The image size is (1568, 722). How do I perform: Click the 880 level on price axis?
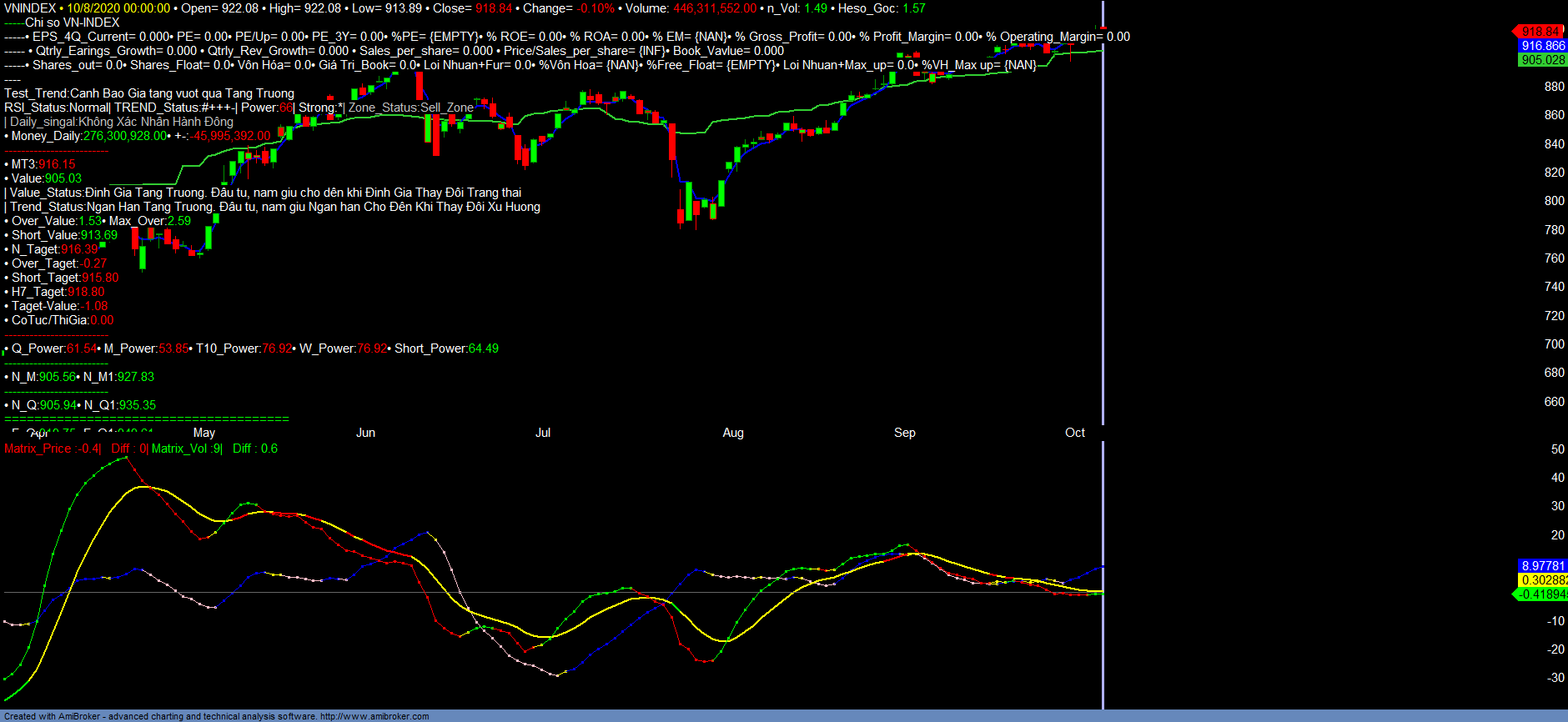coord(1554,87)
